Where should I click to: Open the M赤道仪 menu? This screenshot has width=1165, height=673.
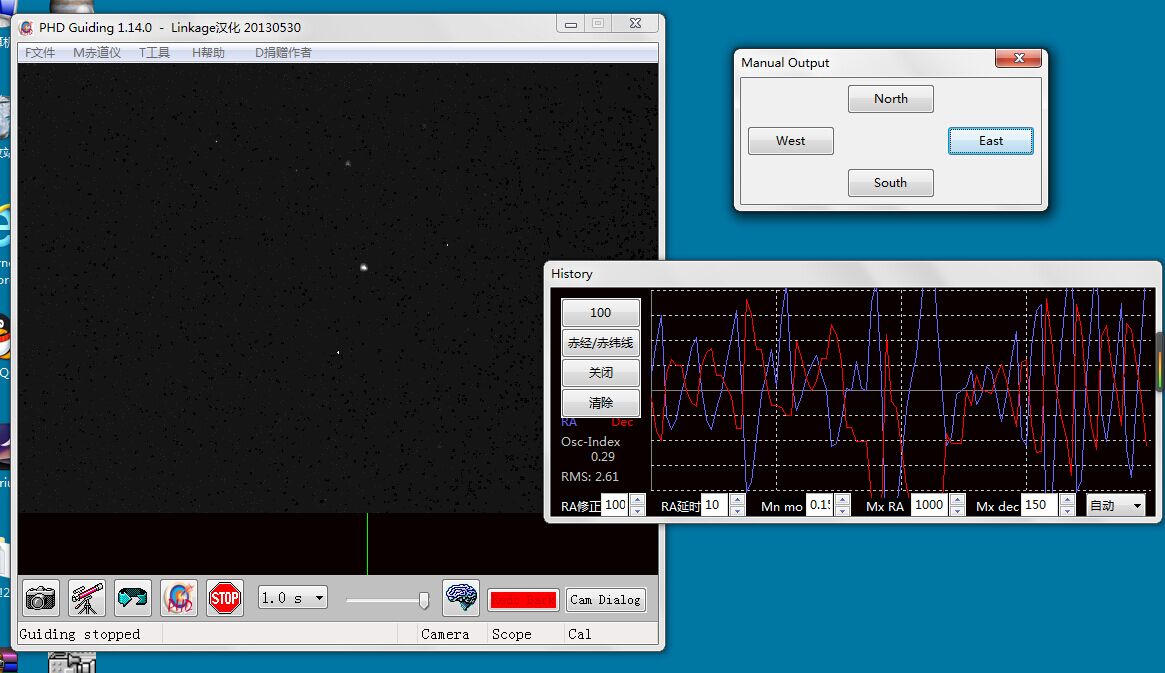pos(97,53)
